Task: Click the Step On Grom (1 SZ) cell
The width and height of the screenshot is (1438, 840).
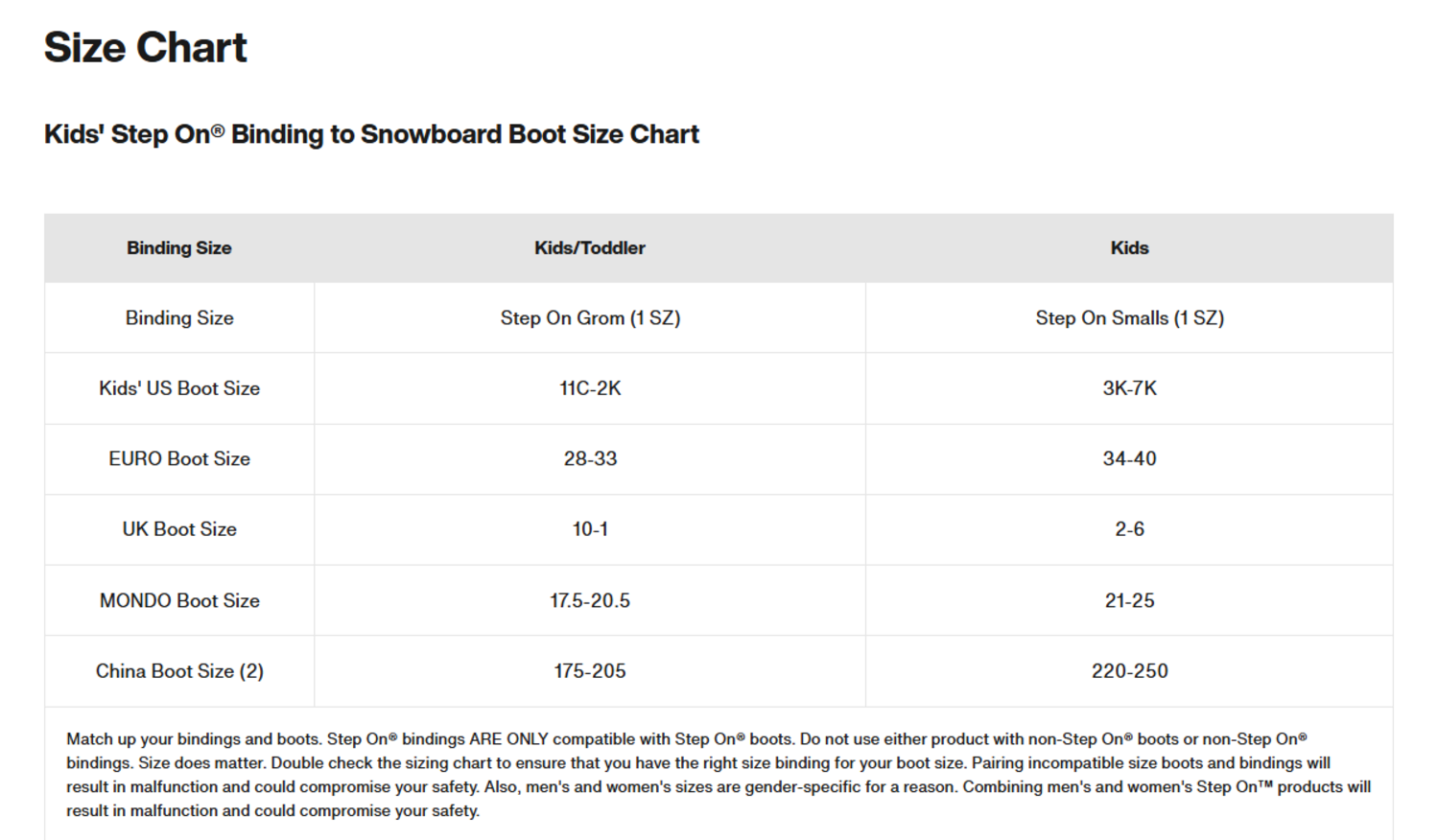Action: pyautogui.click(x=590, y=318)
